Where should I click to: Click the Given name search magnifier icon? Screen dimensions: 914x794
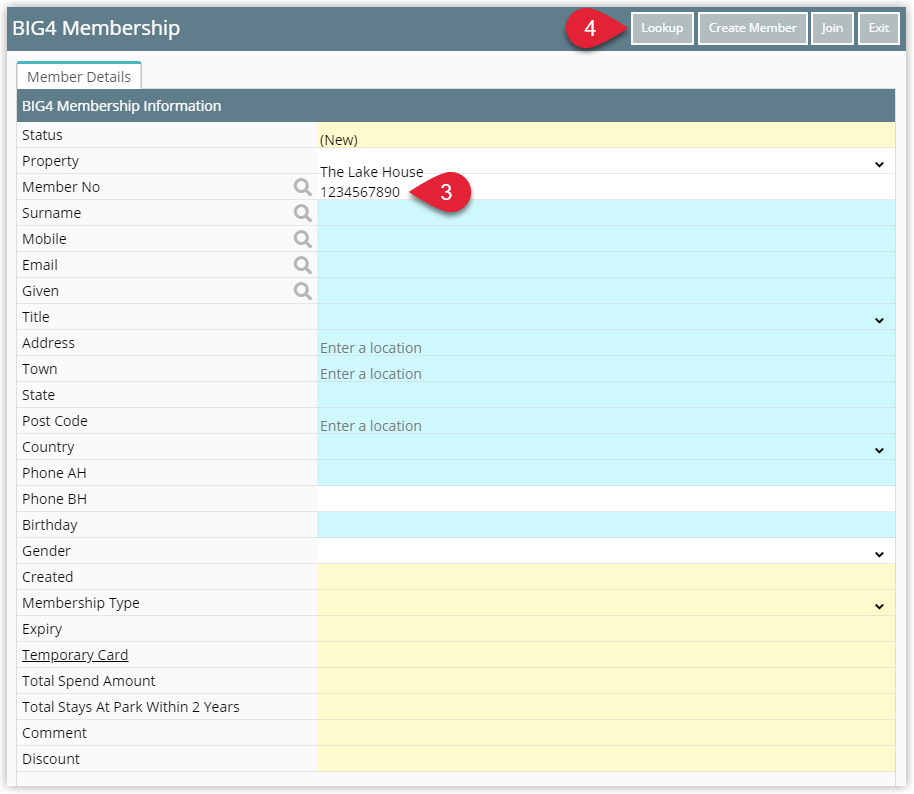302,291
